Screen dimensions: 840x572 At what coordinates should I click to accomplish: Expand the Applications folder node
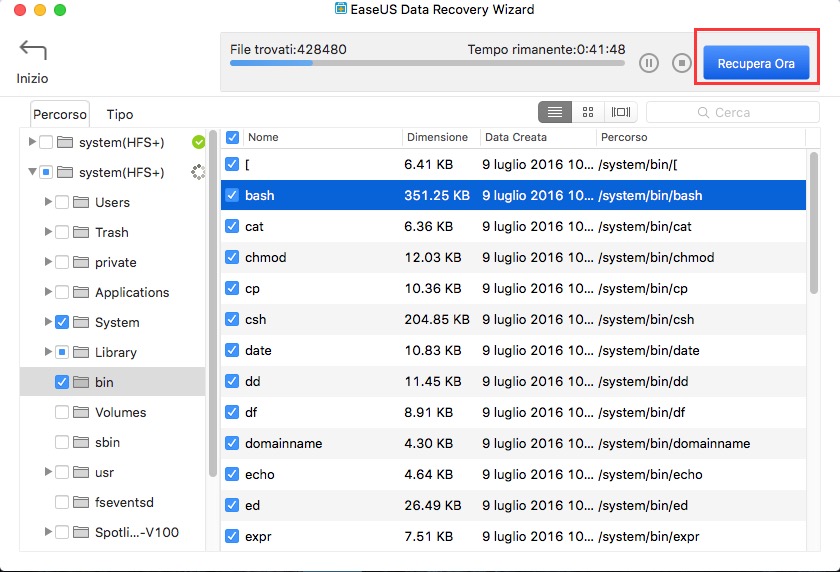pyautogui.click(x=48, y=291)
